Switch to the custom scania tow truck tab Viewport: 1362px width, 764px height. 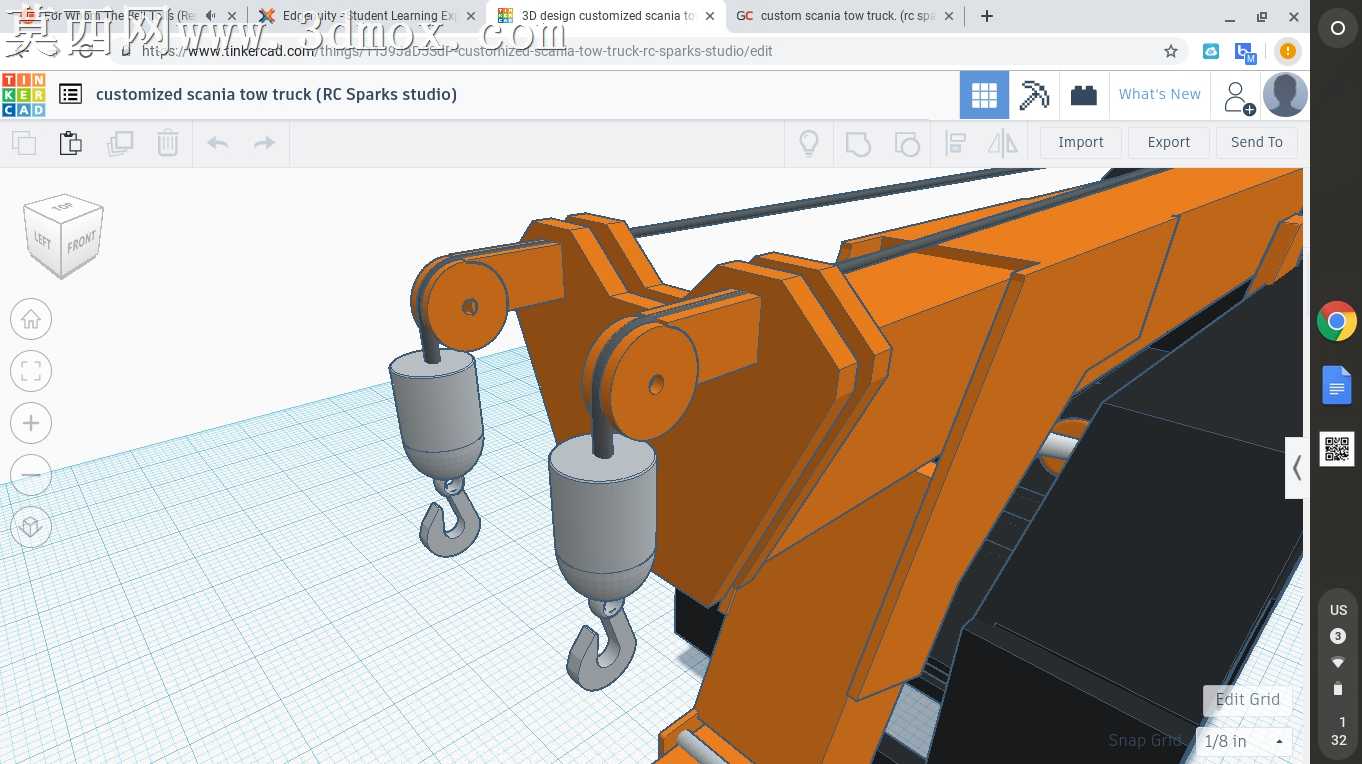coord(845,16)
